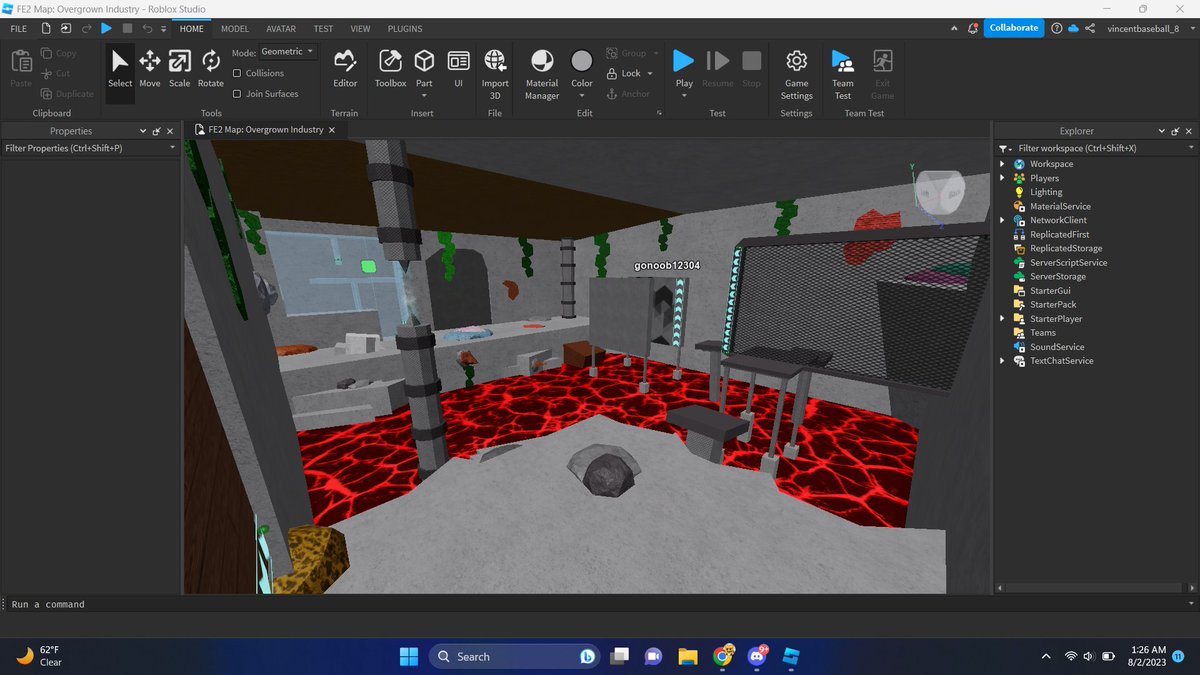Start a Team Test
Viewport: 1200px width, 675px height.
coord(843,74)
